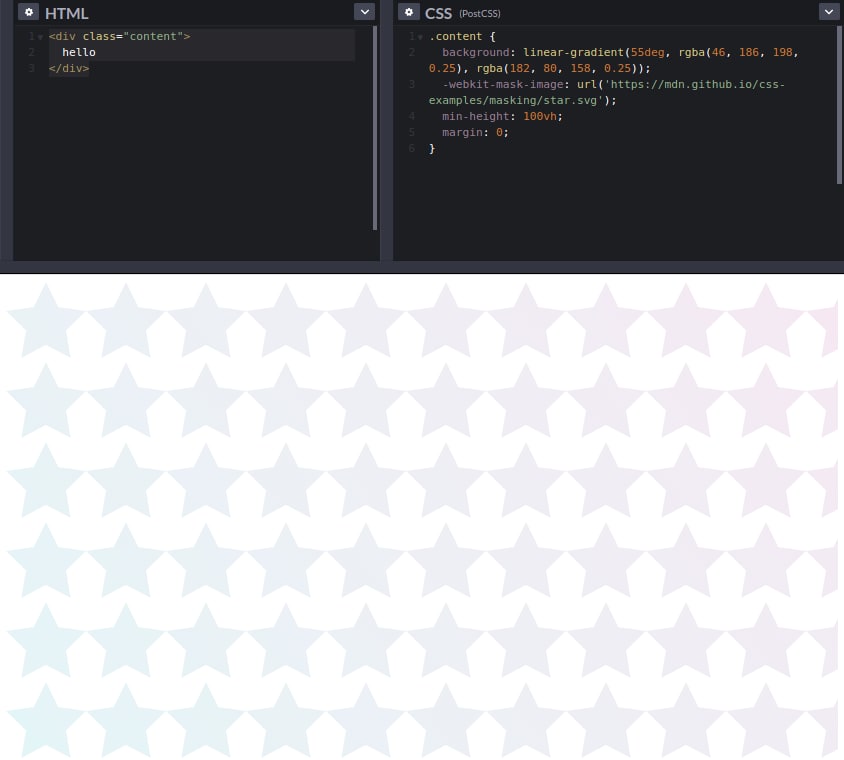The height and width of the screenshot is (760, 844).
Task: Click the margin property line
Action: (475, 132)
